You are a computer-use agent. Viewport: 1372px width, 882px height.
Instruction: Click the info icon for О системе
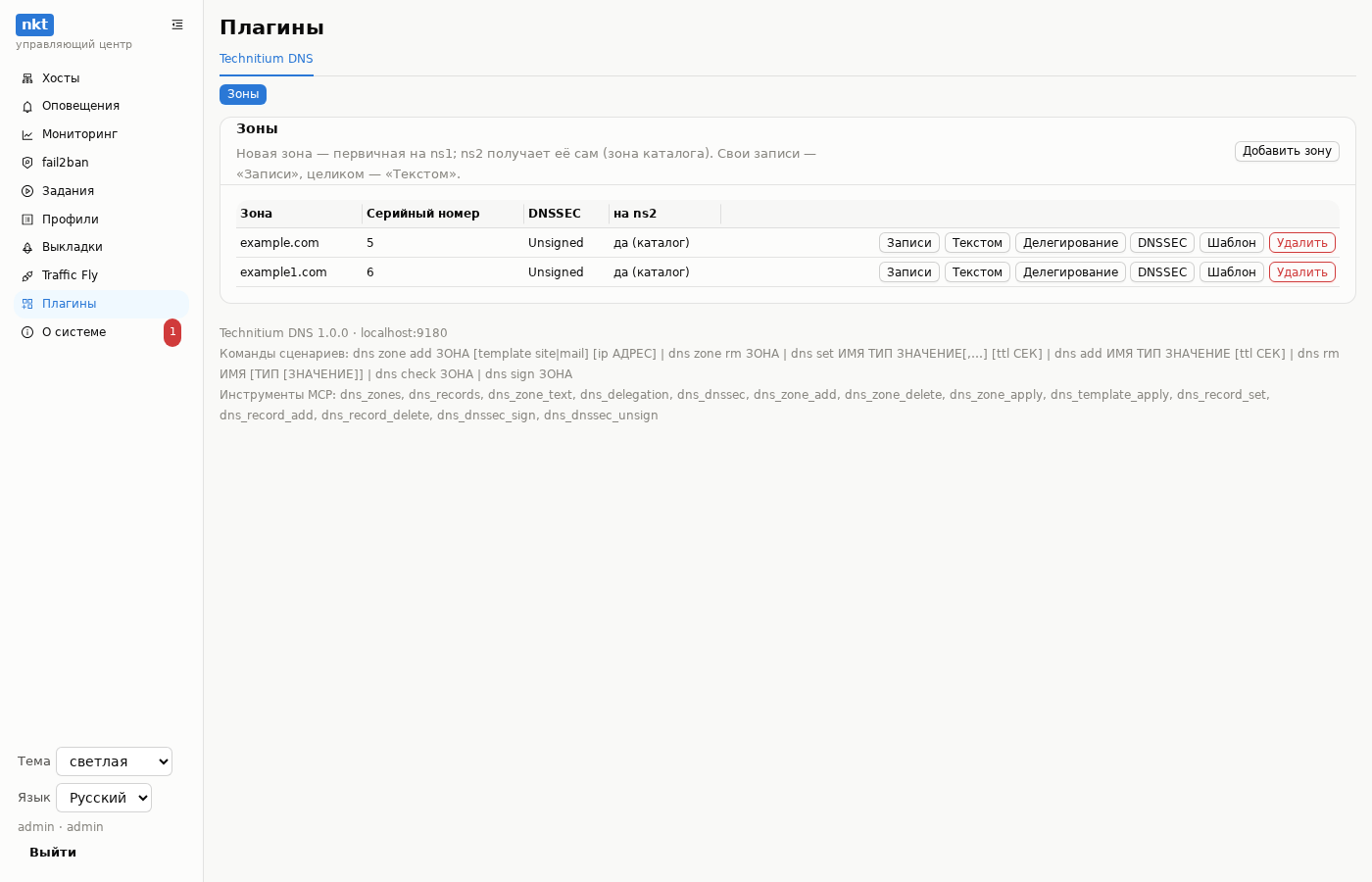coord(27,332)
